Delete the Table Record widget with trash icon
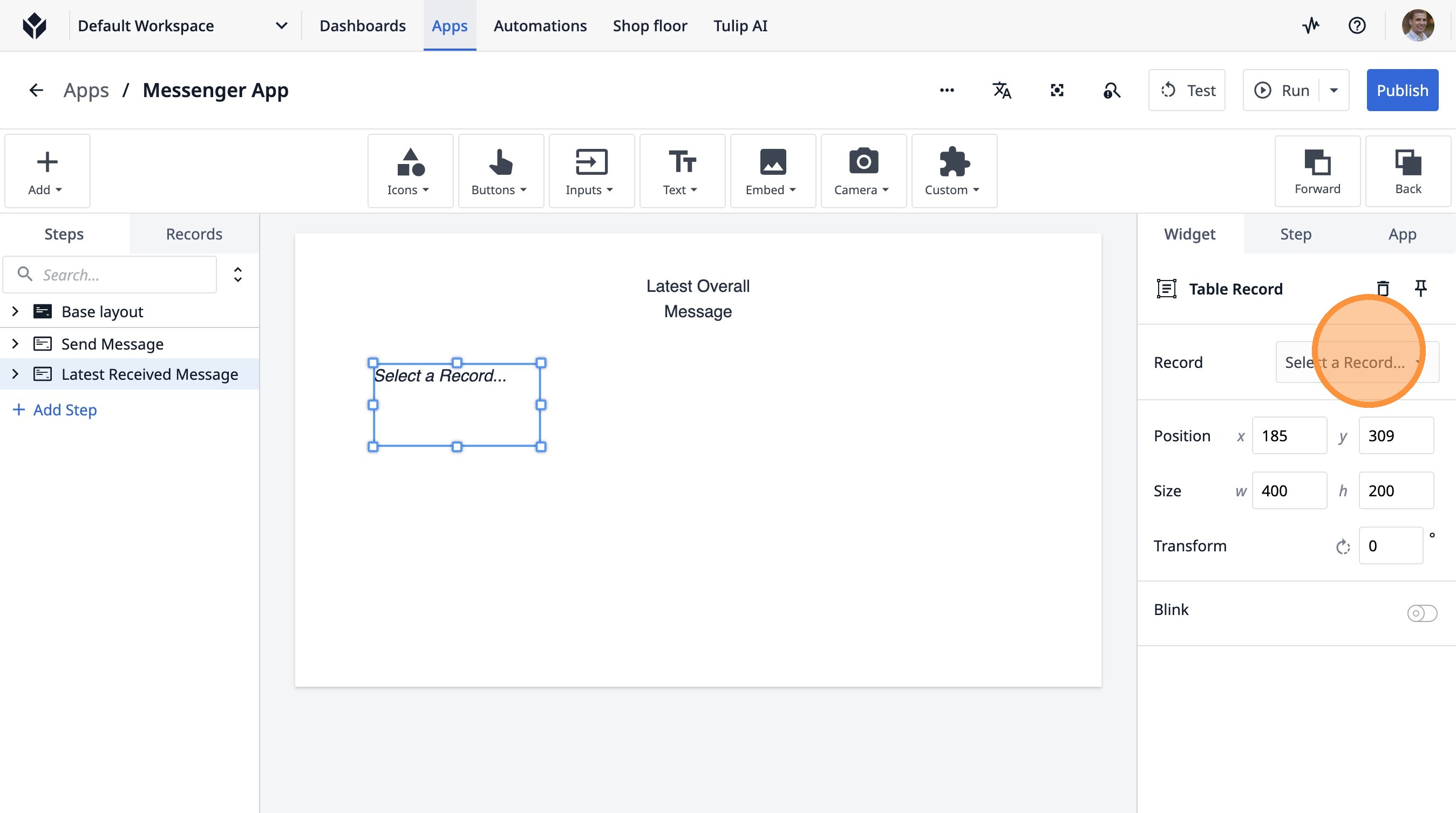The image size is (1456, 813). coord(1383,289)
